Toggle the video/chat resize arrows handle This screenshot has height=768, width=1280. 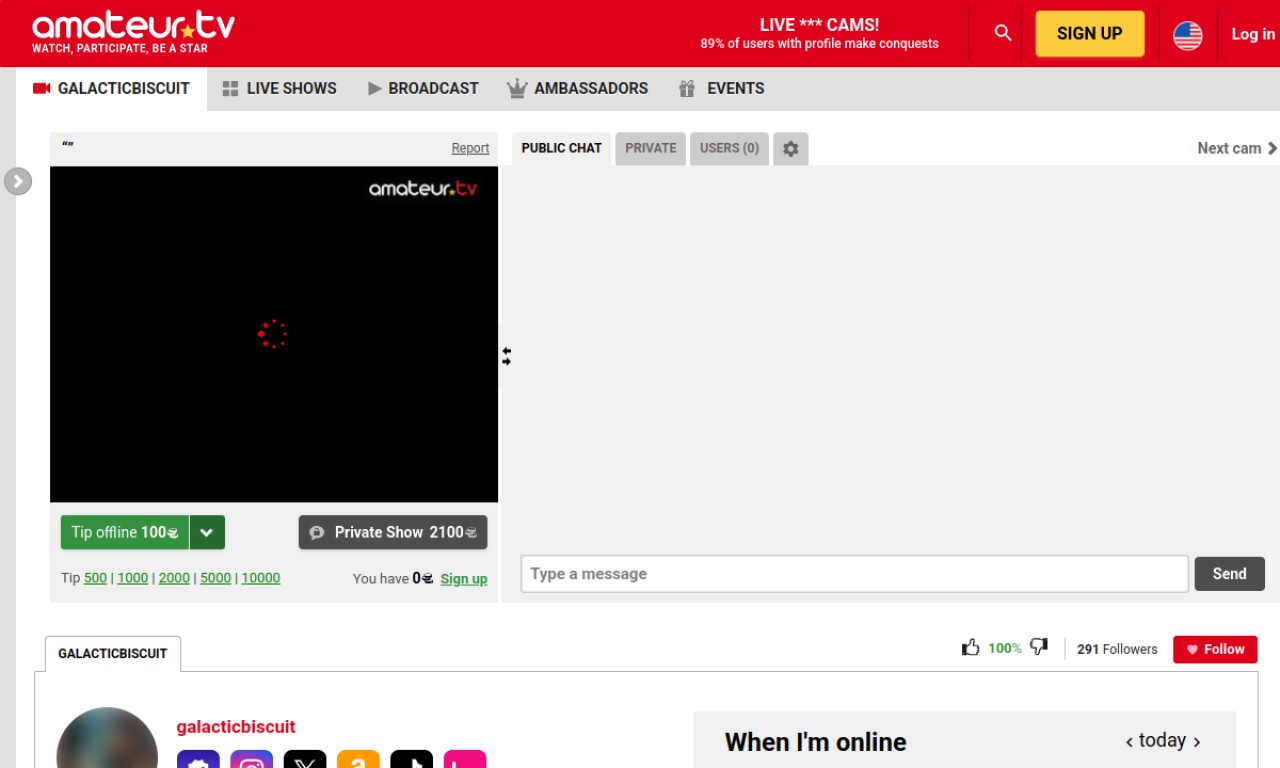coord(506,356)
